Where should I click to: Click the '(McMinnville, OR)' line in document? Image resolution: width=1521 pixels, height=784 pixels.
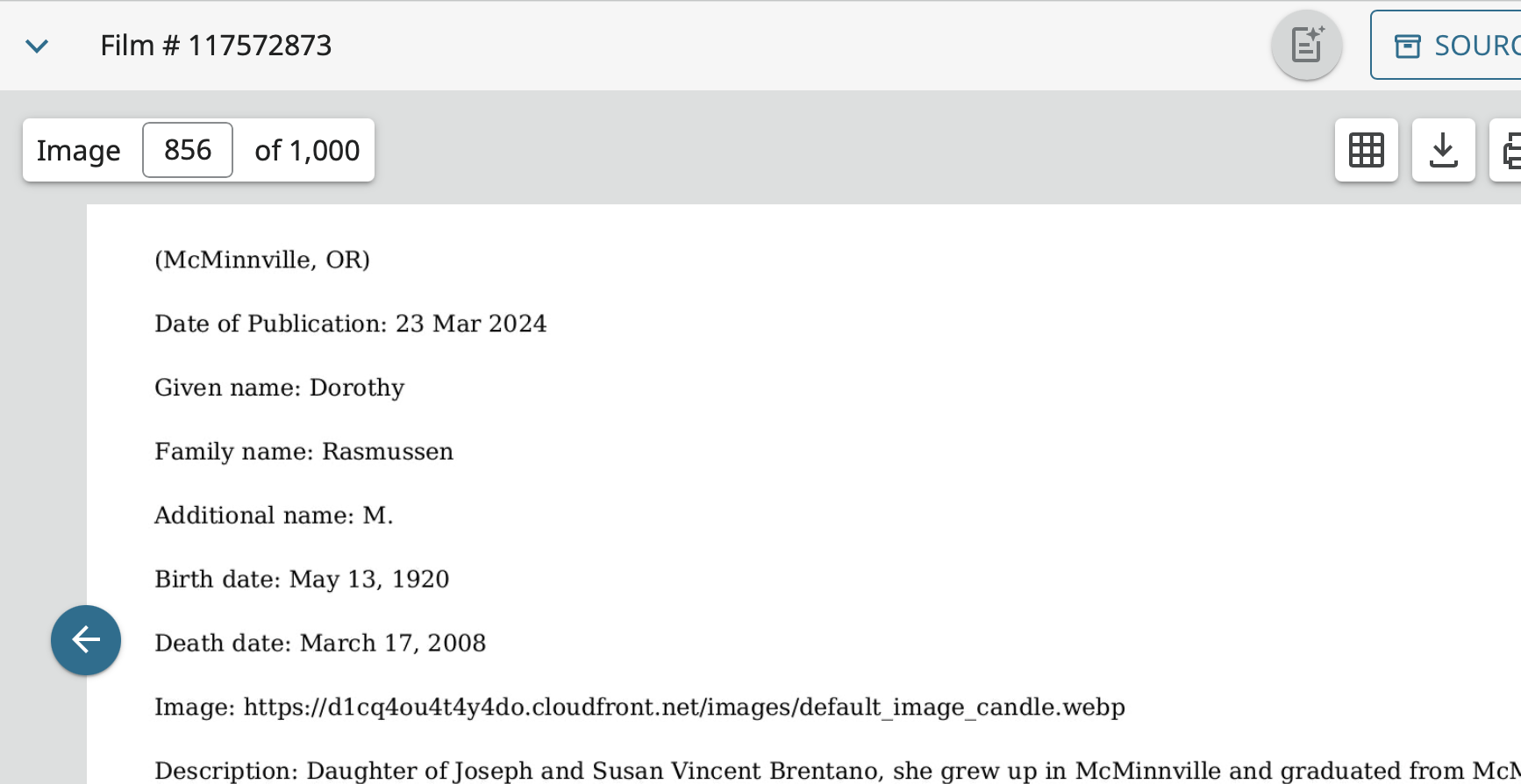262,260
